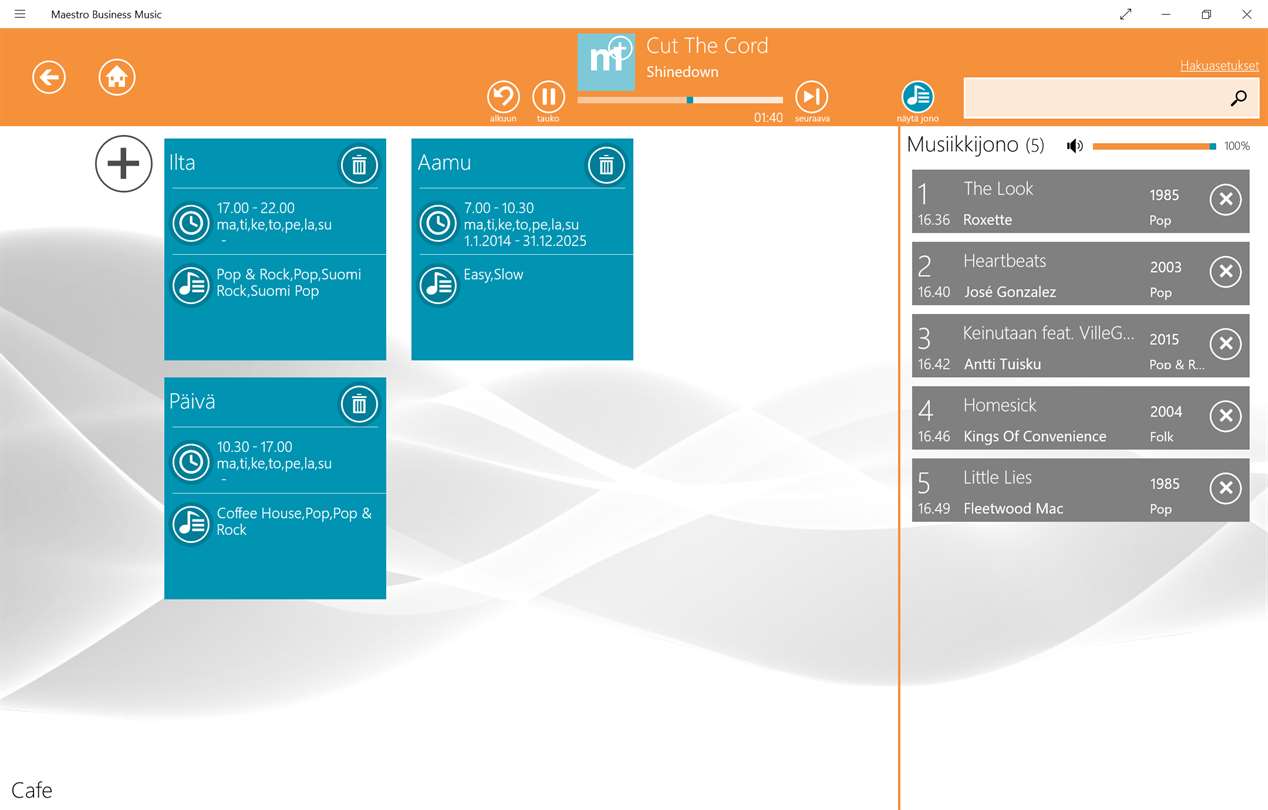Click the 17.00 - 22.00 time text
Viewport: 1268px width, 810px height.
coord(255,208)
